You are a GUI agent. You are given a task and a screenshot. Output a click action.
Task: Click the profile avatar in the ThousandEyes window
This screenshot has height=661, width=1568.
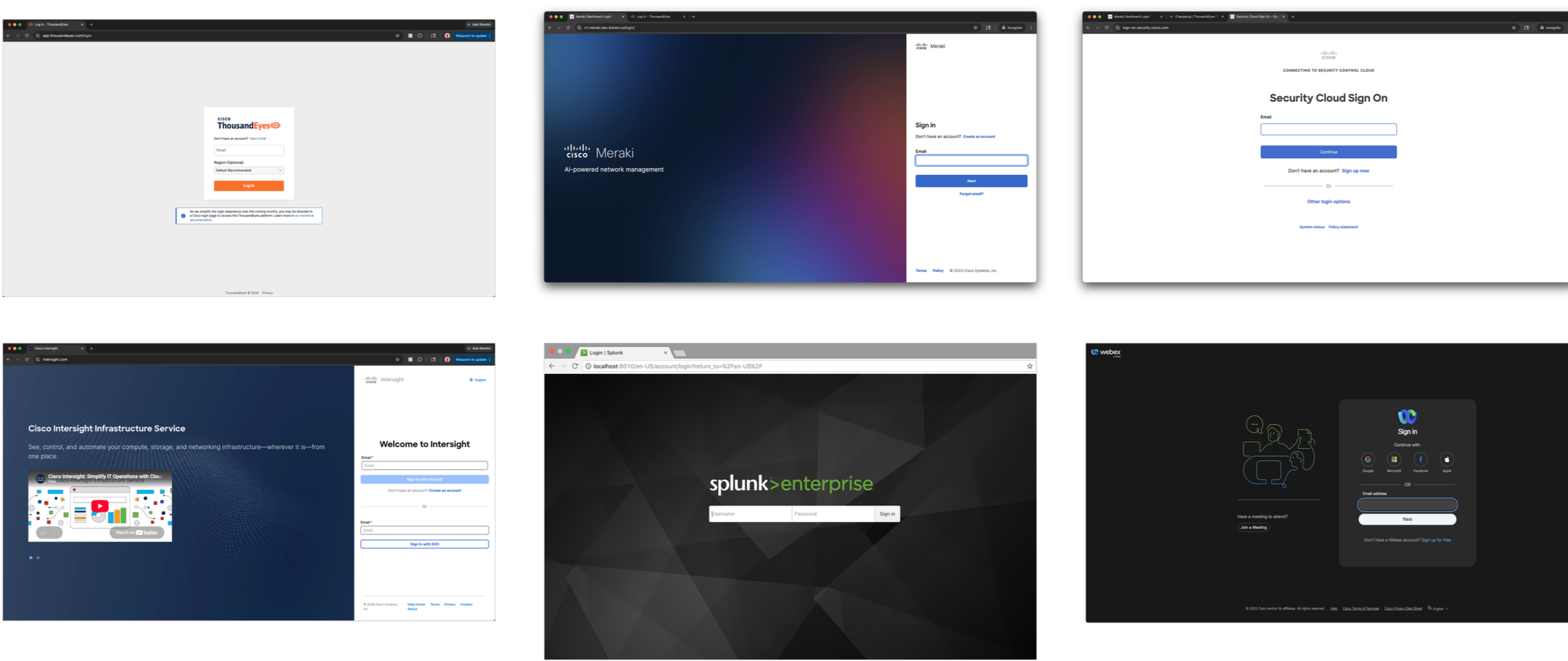[x=447, y=35]
